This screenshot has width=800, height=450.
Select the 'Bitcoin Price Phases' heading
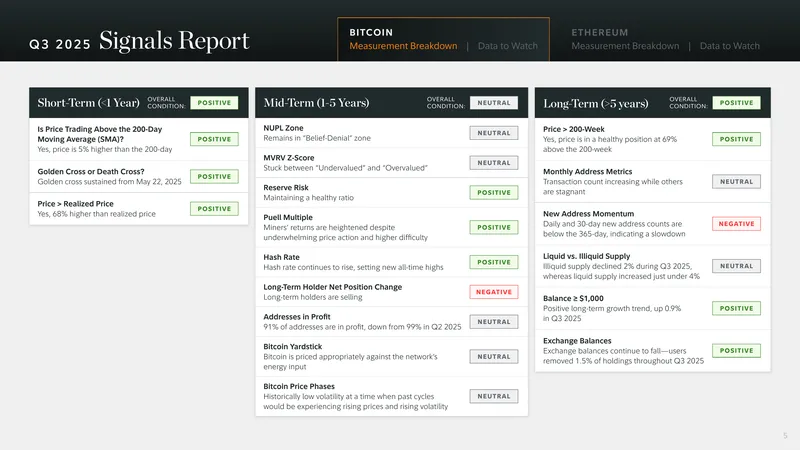point(299,386)
